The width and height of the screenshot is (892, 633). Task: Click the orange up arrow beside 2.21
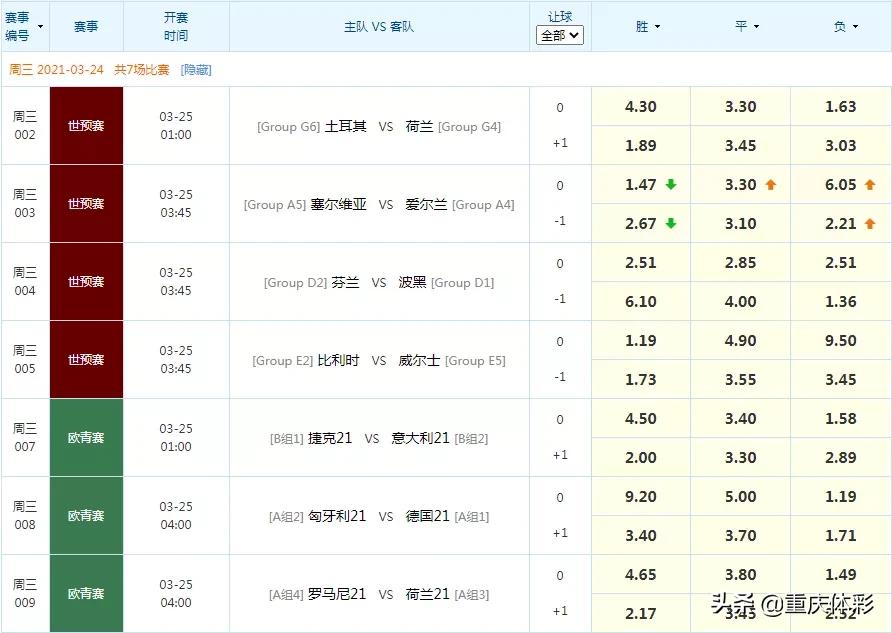tap(870, 224)
